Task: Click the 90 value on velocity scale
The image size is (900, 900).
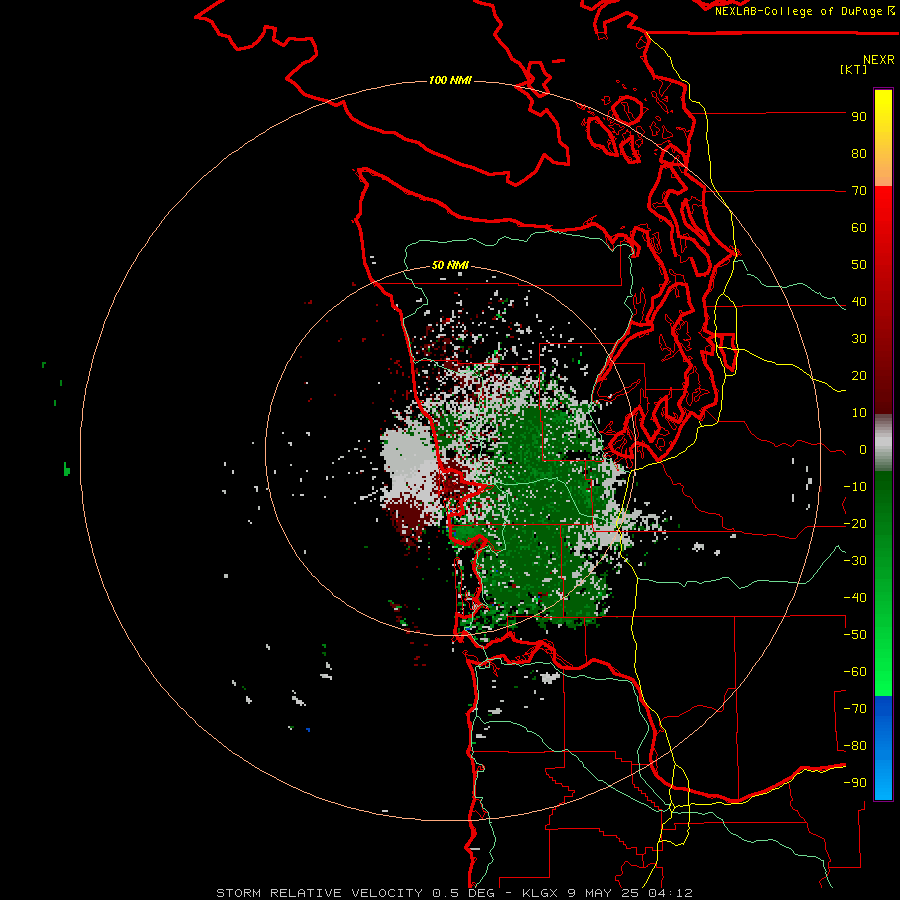Action: (x=859, y=117)
